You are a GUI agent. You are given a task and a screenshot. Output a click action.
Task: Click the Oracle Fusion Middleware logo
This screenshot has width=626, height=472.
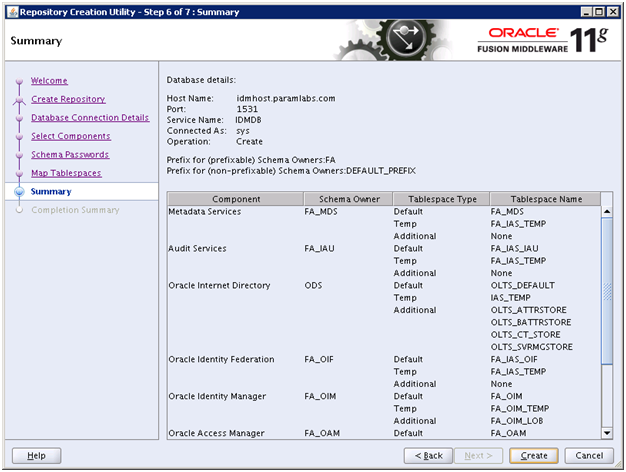click(x=543, y=40)
